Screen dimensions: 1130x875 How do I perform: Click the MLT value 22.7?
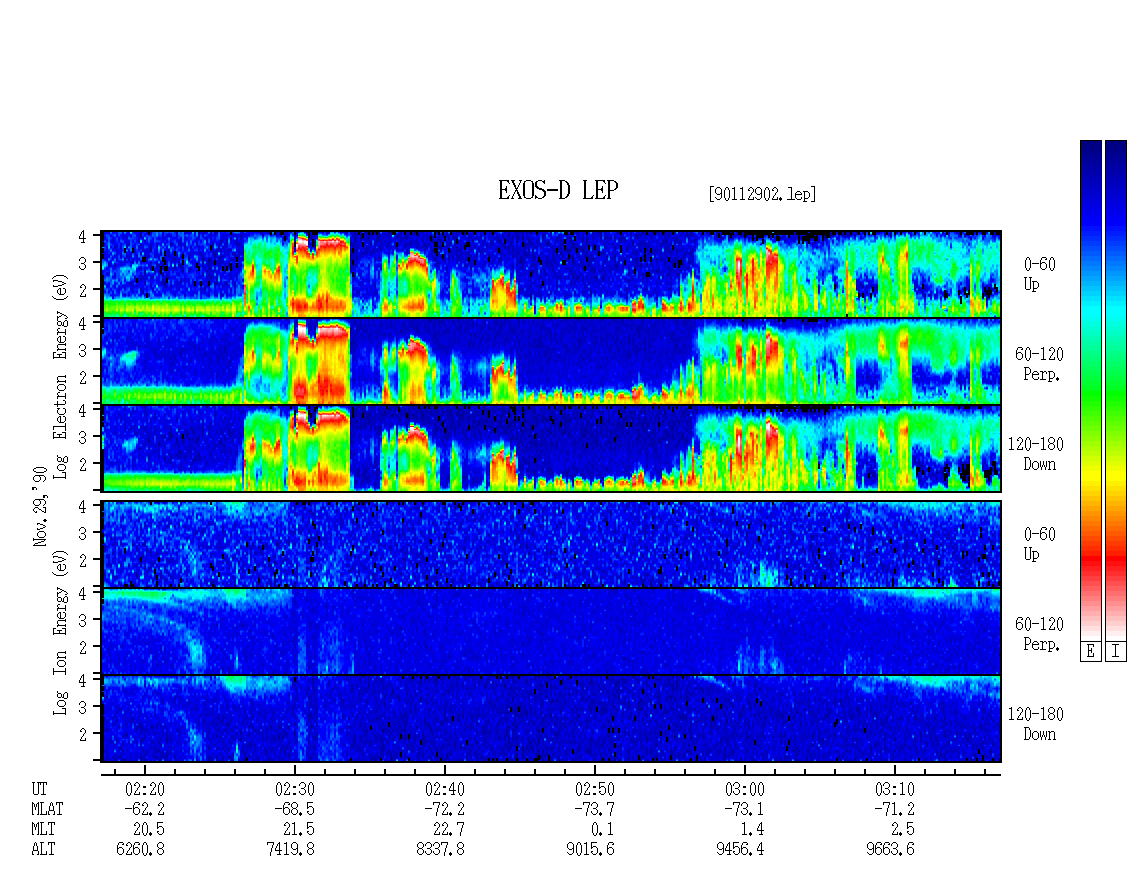coord(448,830)
